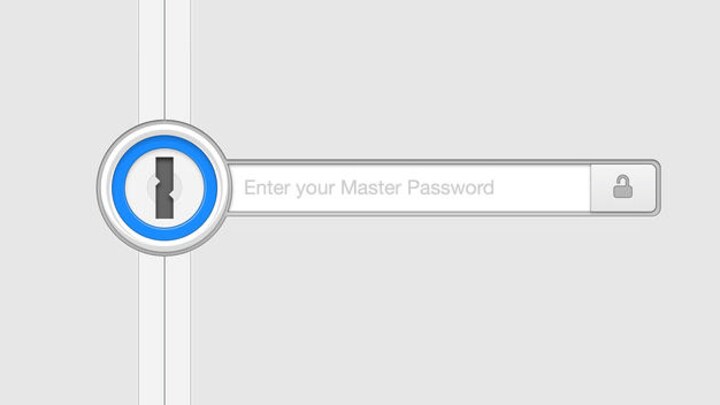Screen dimensions: 720x405
Task: Click the dark keyhole slot in logo
Action: 164,188
